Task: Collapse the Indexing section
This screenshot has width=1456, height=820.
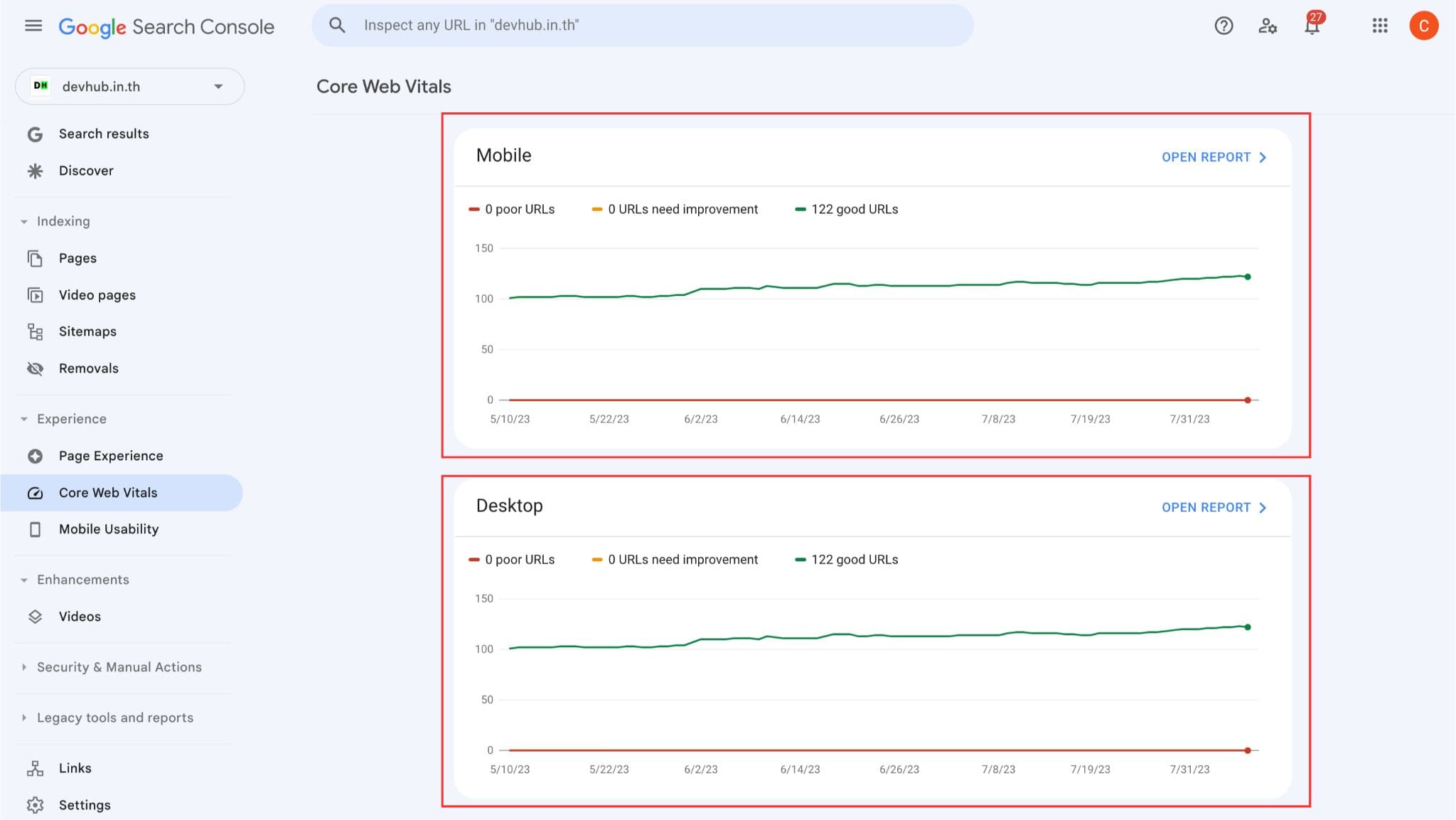Action: pos(24,222)
